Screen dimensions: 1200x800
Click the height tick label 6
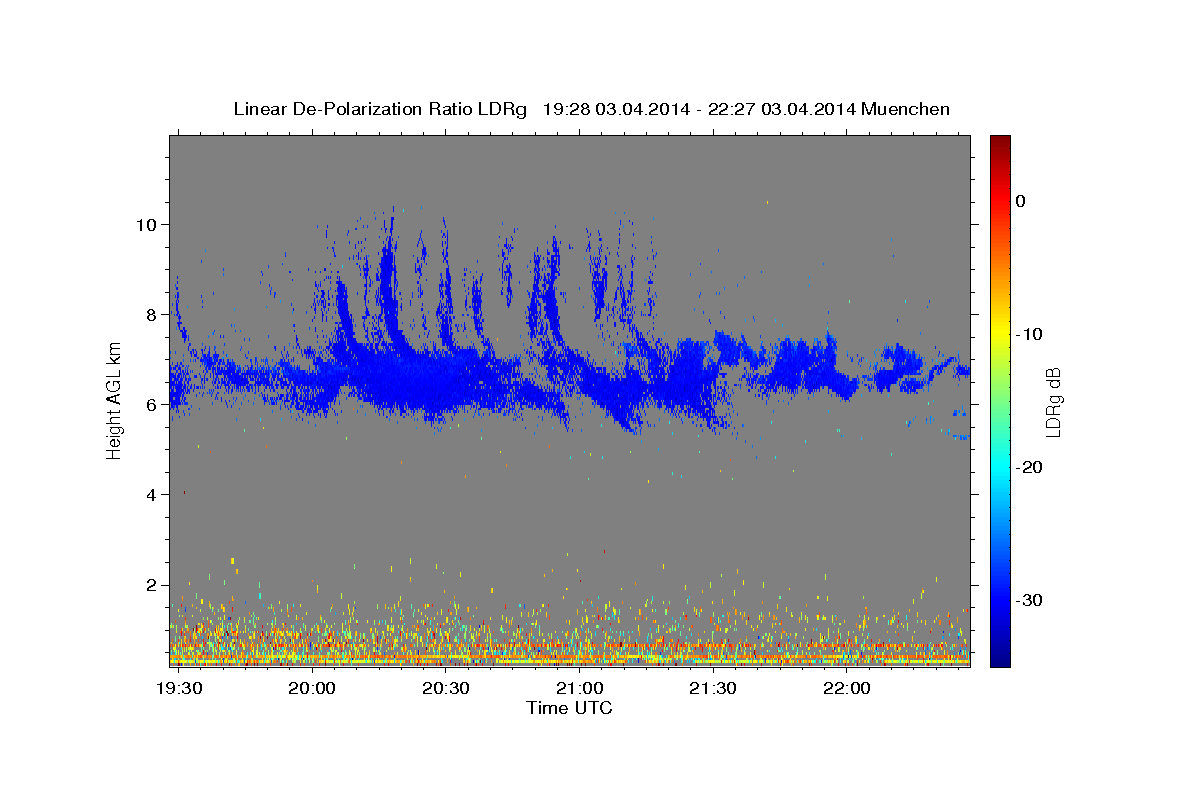click(154, 404)
